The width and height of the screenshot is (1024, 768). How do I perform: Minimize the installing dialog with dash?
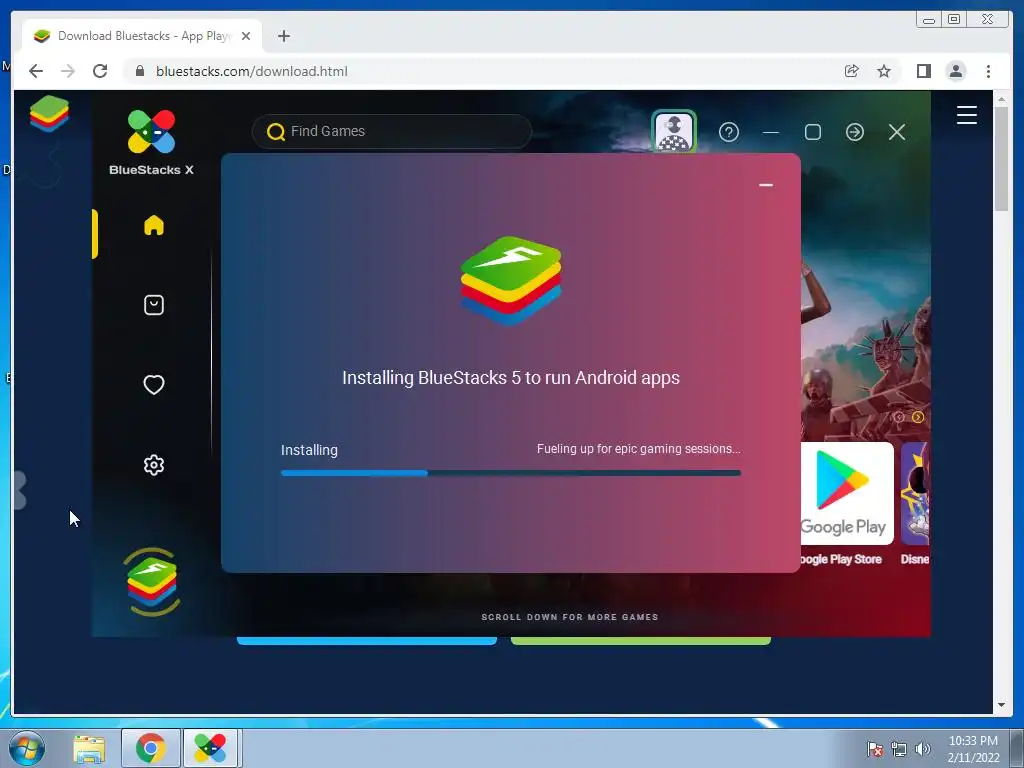click(x=766, y=185)
